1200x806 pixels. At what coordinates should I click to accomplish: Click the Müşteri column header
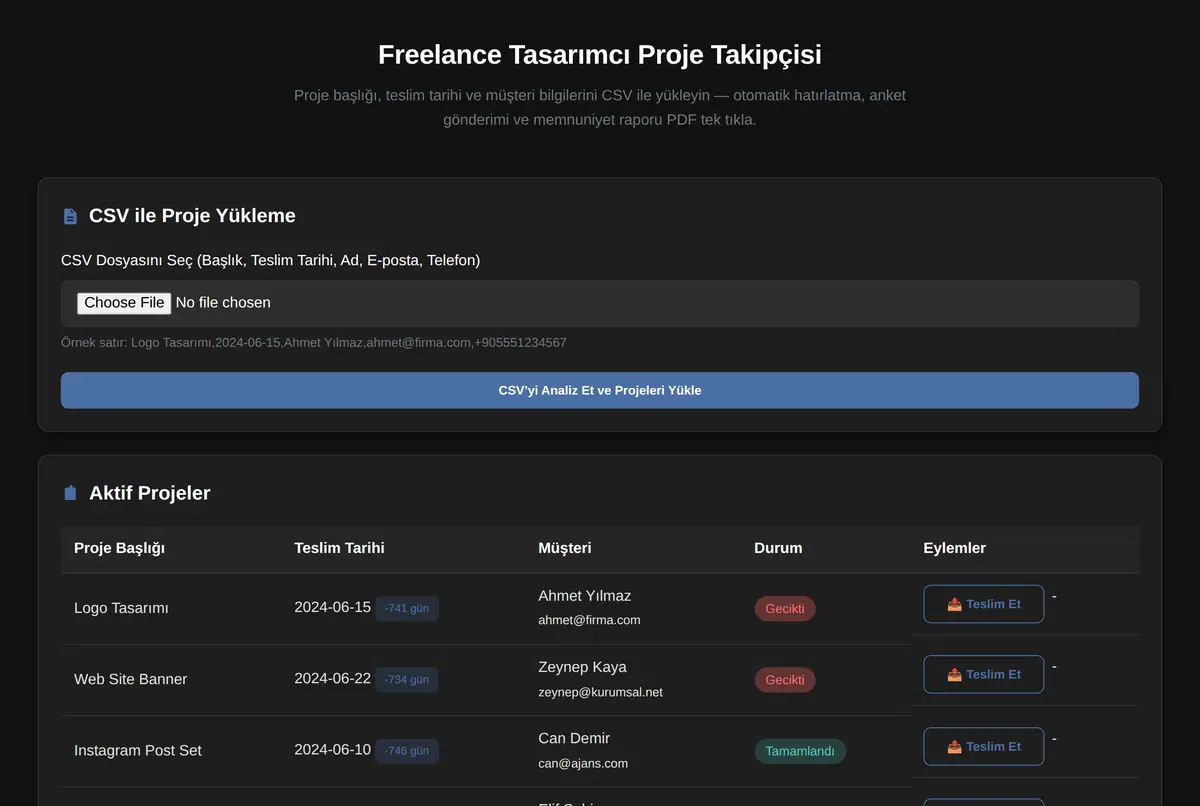click(565, 548)
